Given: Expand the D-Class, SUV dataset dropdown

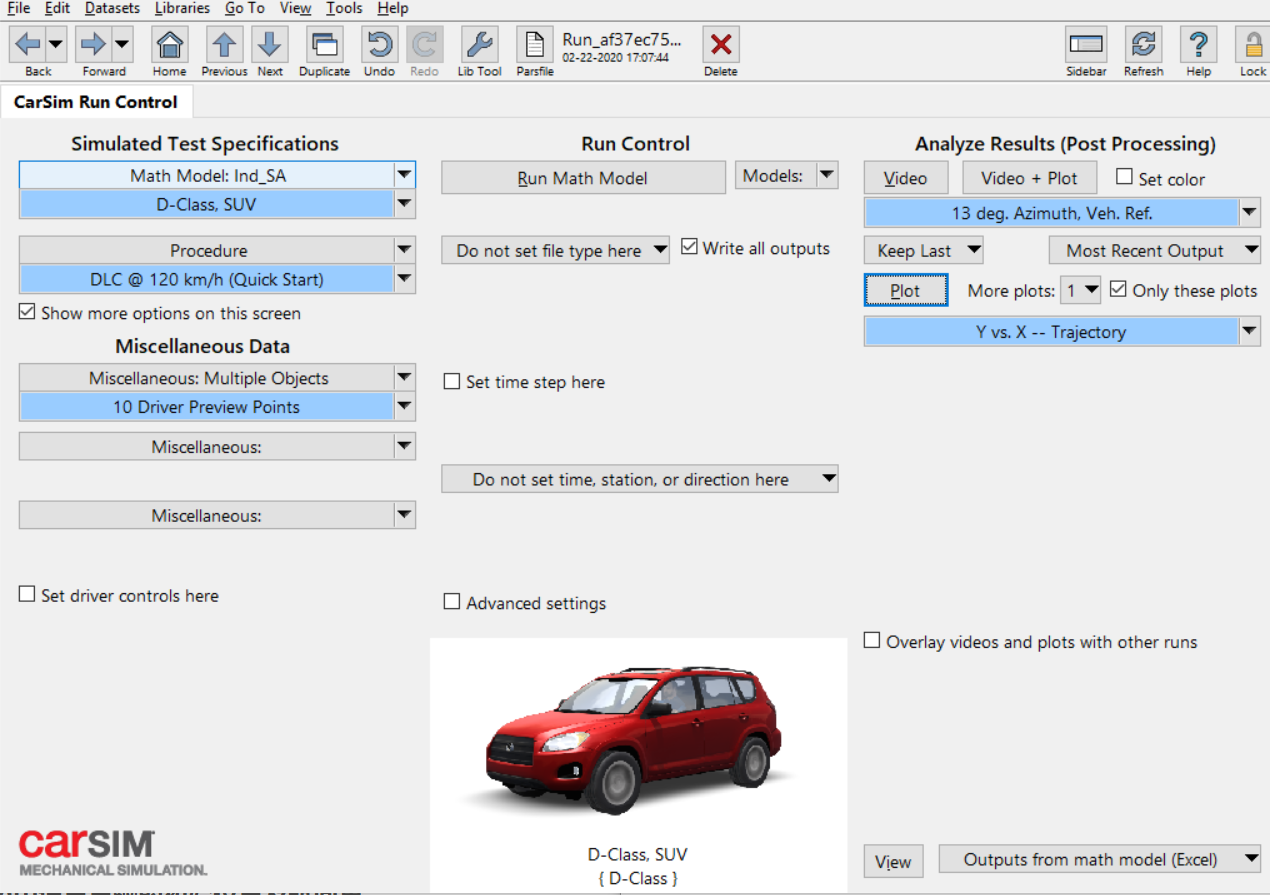Looking at the screenshot, I should point(404,204).
